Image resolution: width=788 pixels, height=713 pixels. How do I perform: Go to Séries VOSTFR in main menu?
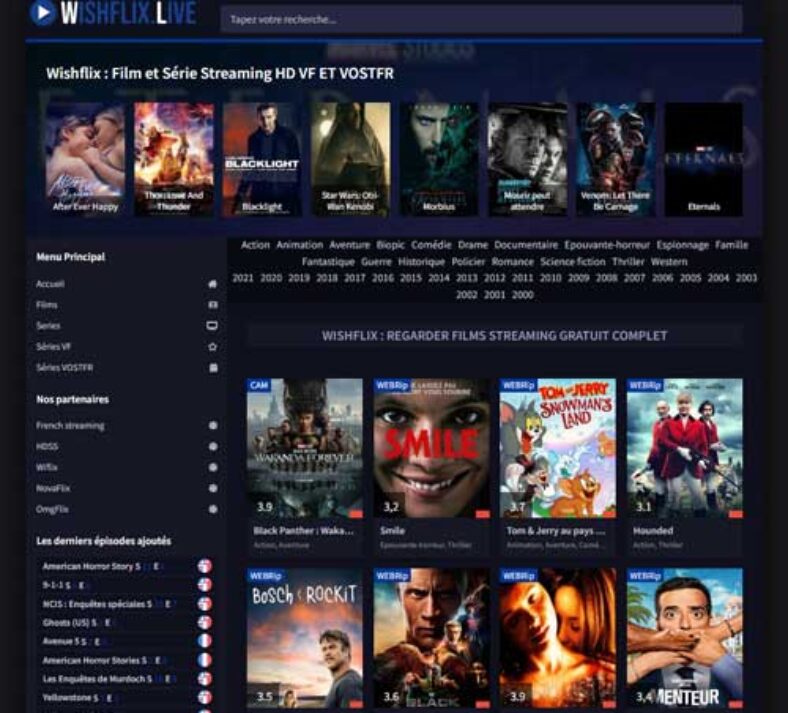point(64,368)
